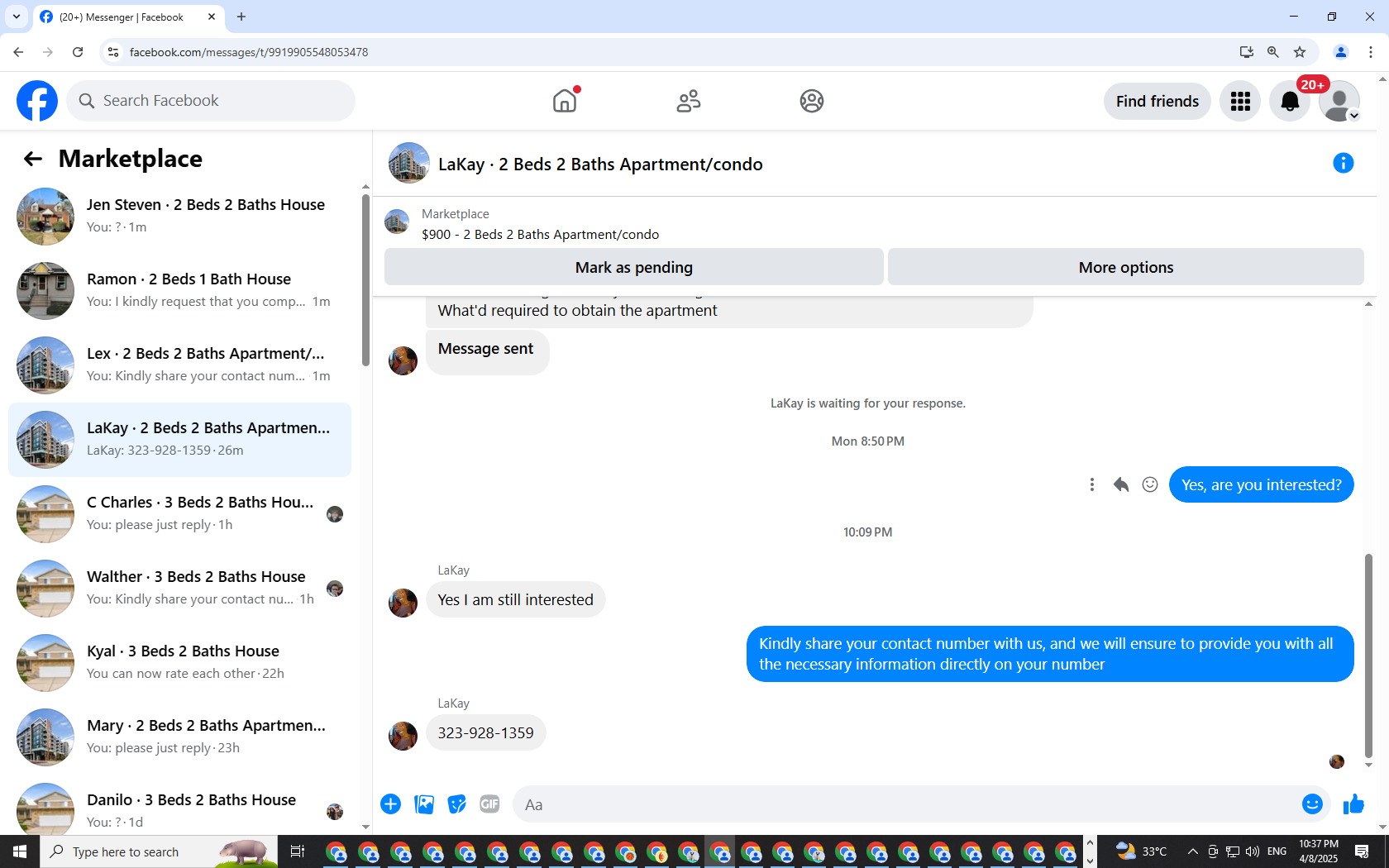Image resolution: width=1389 pixels, height=868 pixels.
Task: Choose a sticker icon in composer
Action: point(456,804)
